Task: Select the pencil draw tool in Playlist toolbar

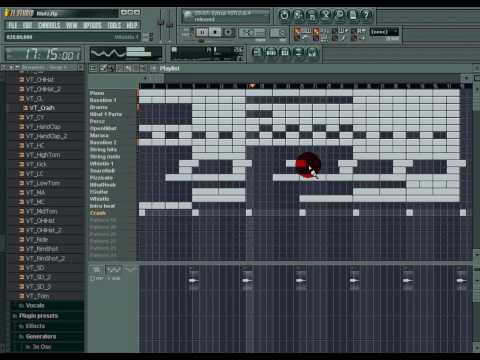Action: pos(103,68)
